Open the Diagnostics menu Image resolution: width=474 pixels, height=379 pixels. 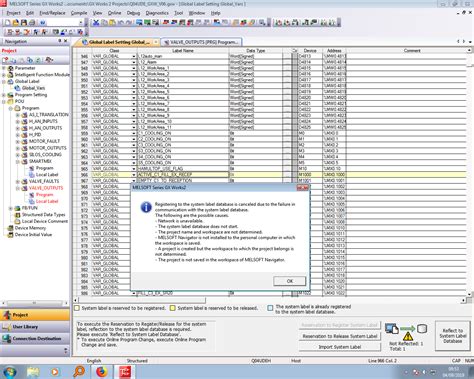[157, 13]
